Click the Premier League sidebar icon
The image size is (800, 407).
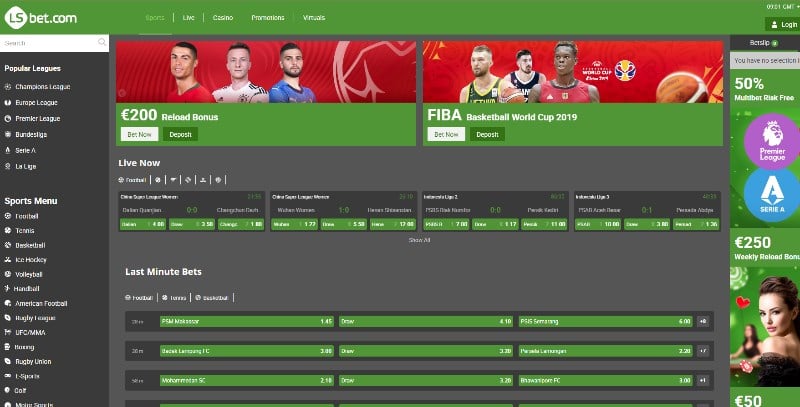[8, 118]
